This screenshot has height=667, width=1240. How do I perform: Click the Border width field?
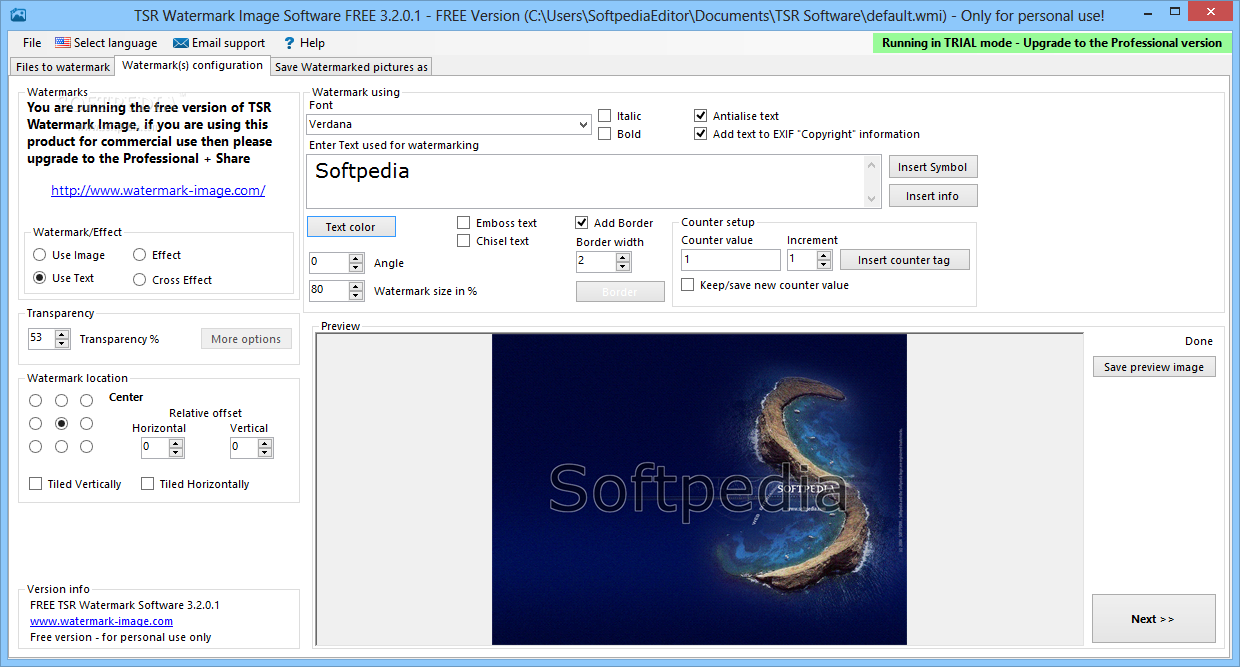pos(596,262)
